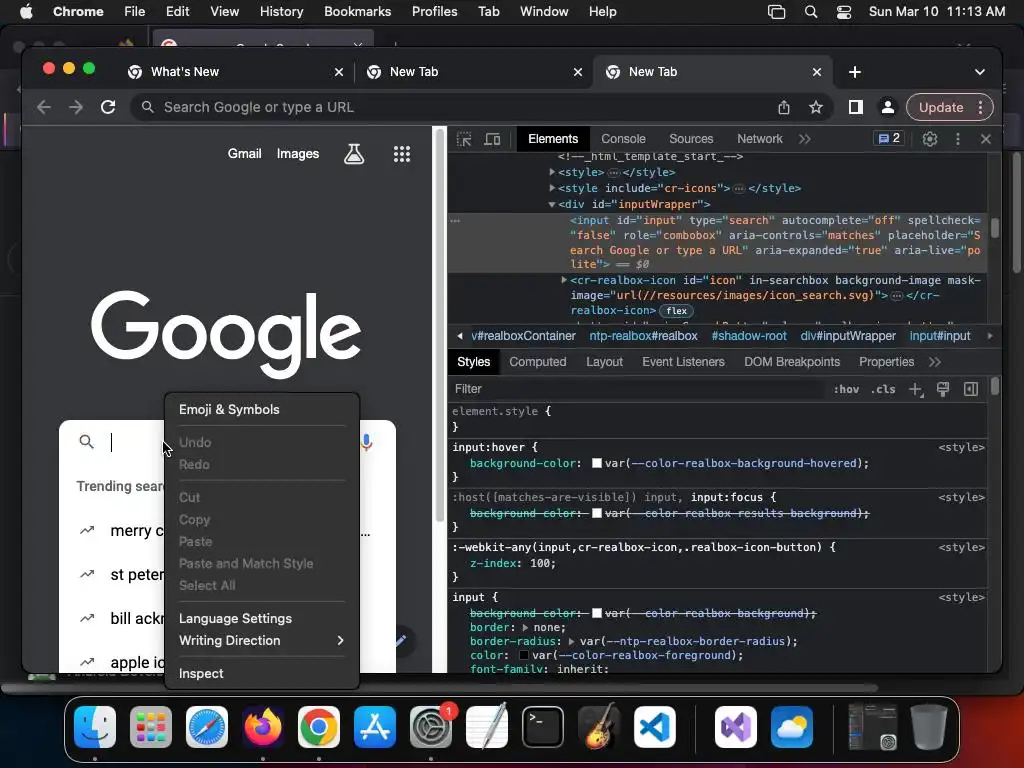Add a new style rule
Viewport: 1024px width, 768px height.
916,389
